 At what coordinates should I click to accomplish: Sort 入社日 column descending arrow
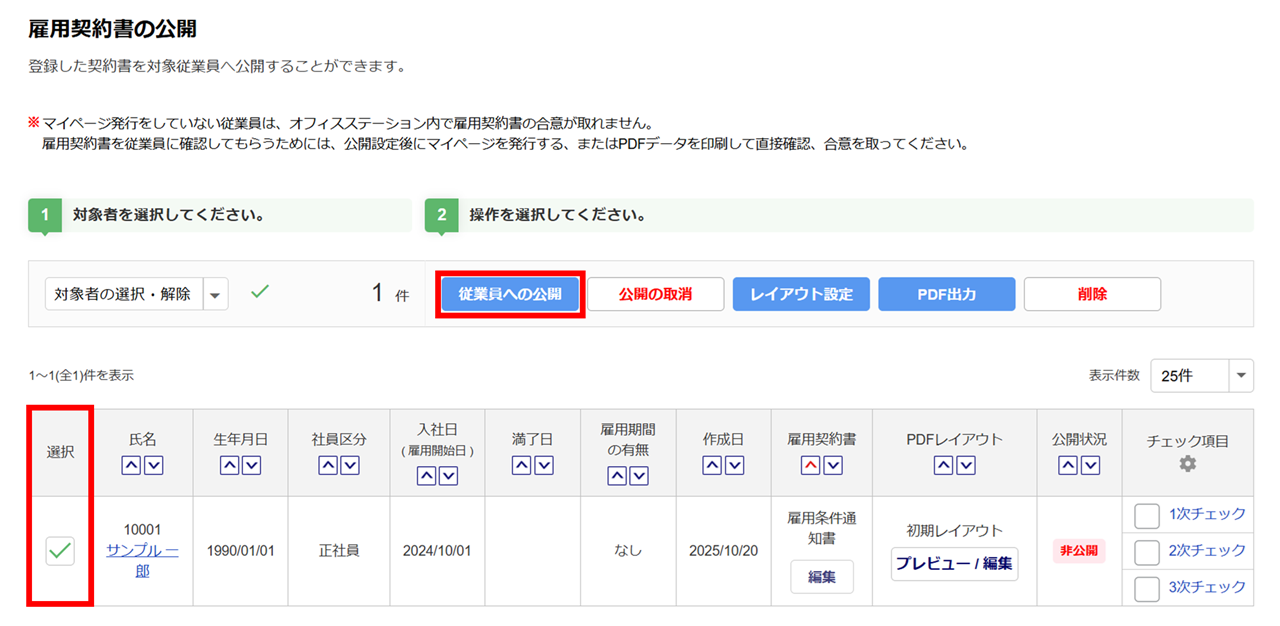coord(447,477)
